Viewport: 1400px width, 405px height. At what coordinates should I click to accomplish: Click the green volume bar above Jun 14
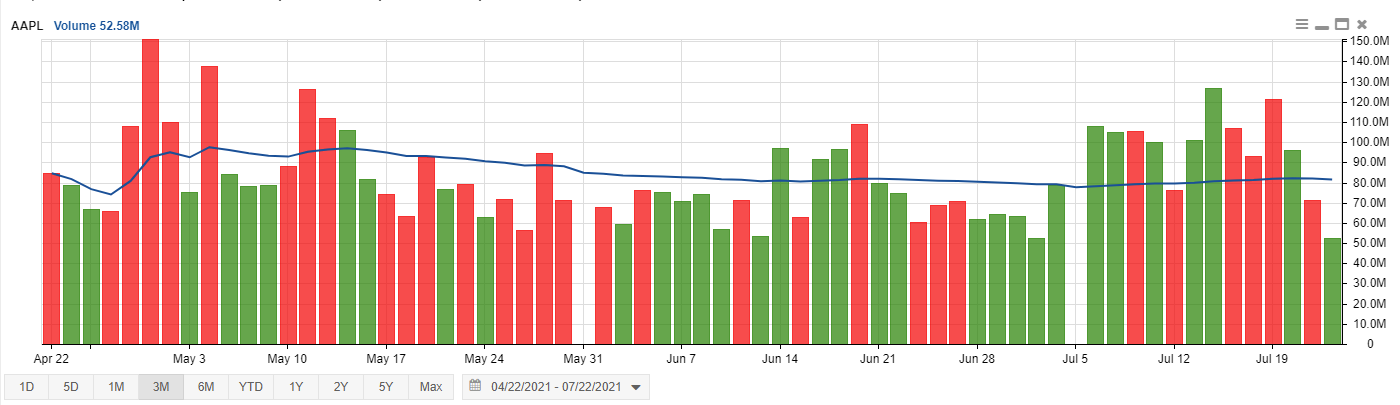click(x=780, y=246)
